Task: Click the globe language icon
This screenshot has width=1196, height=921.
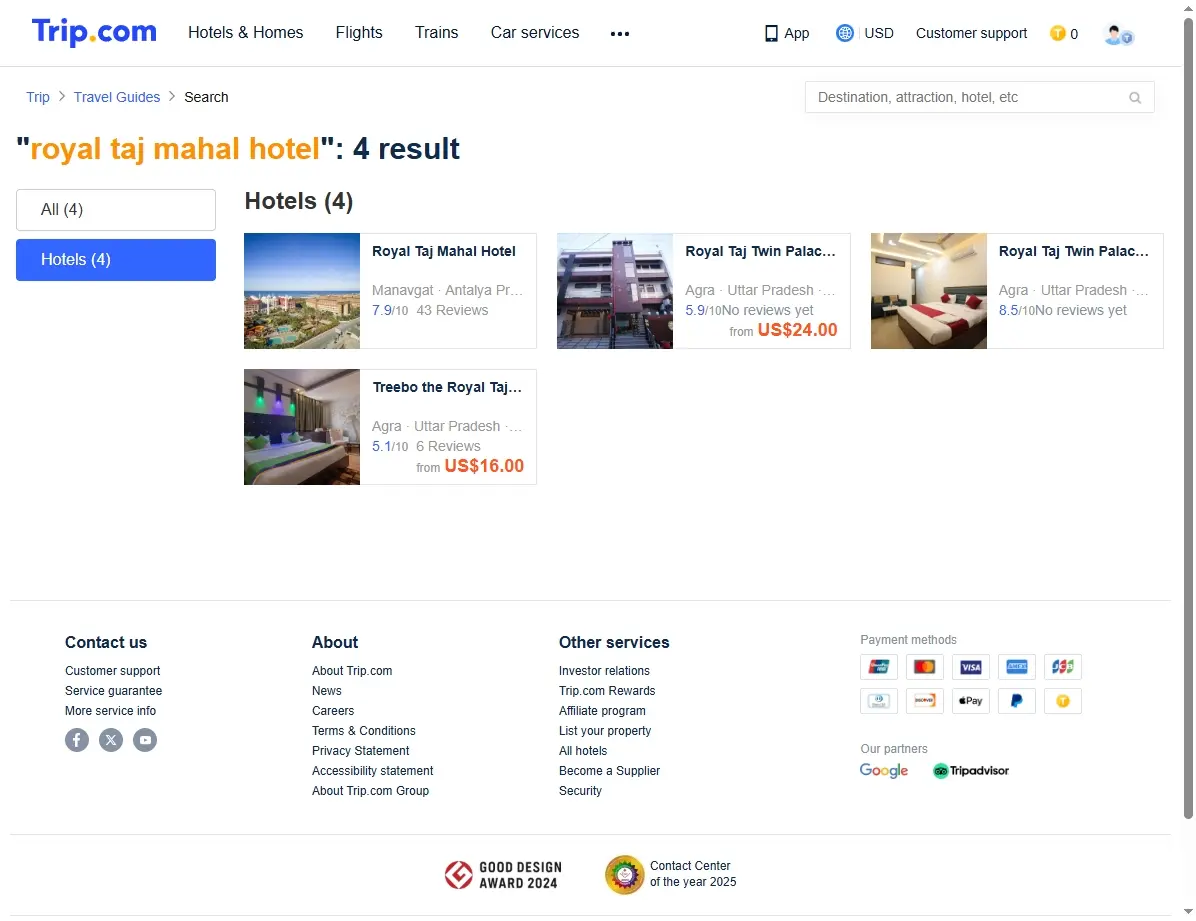Action: (844, 34)
